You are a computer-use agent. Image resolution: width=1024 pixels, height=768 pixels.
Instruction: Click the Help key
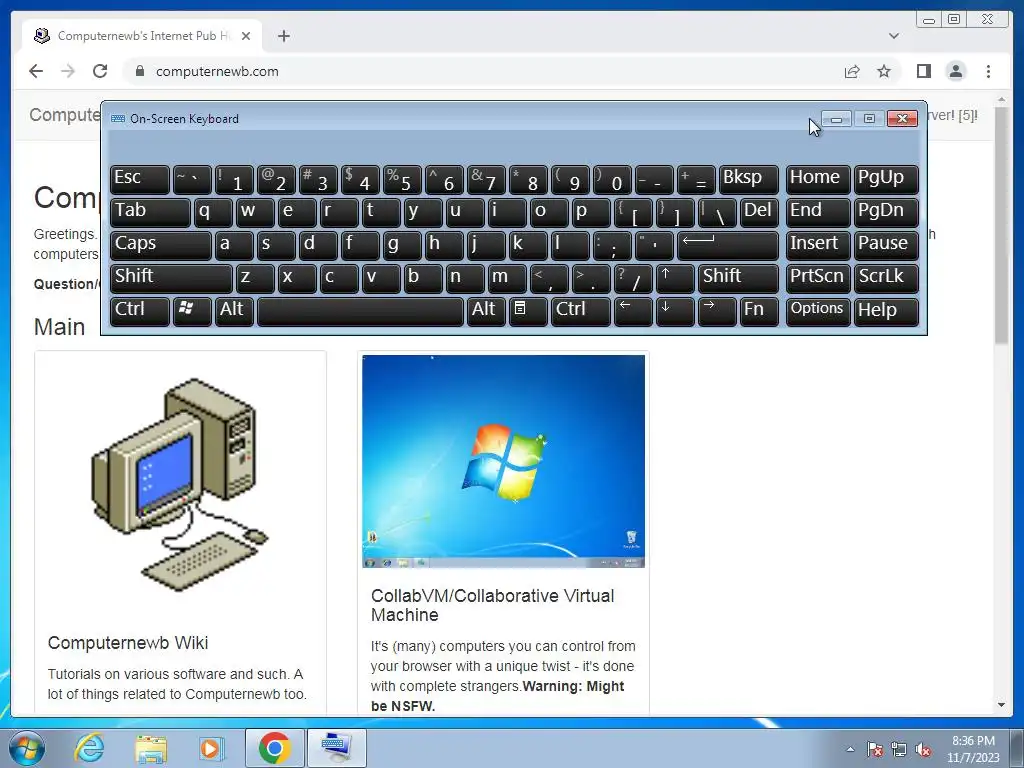886,311
